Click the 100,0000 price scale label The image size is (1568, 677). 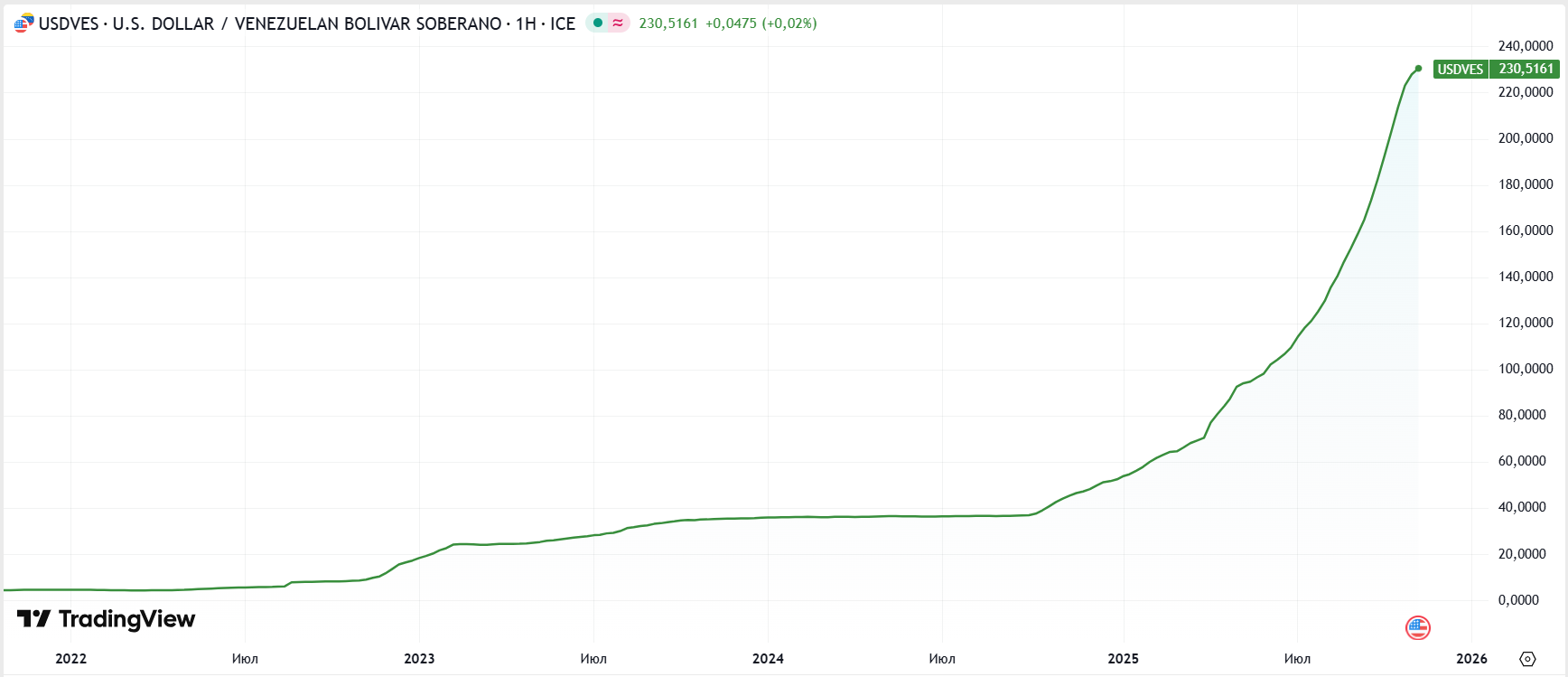[1526, 369]
